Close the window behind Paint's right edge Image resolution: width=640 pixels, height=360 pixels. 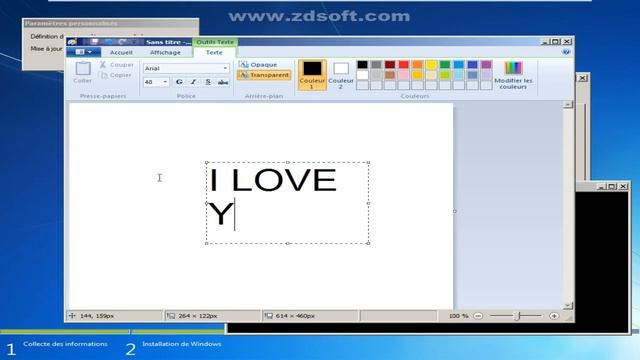point(582,78)
